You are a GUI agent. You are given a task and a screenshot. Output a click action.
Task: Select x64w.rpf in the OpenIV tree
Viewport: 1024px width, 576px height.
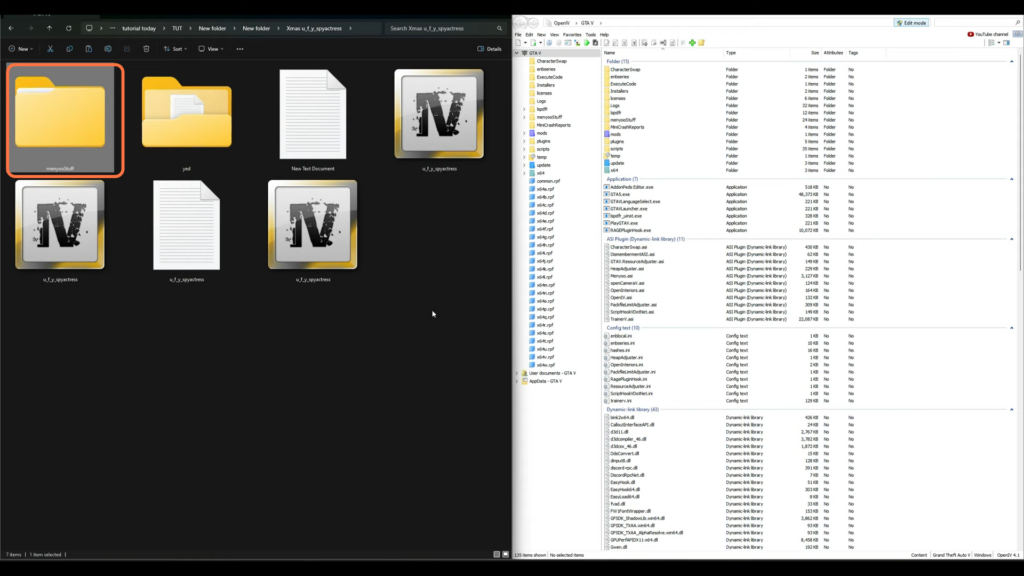point(545,365)
